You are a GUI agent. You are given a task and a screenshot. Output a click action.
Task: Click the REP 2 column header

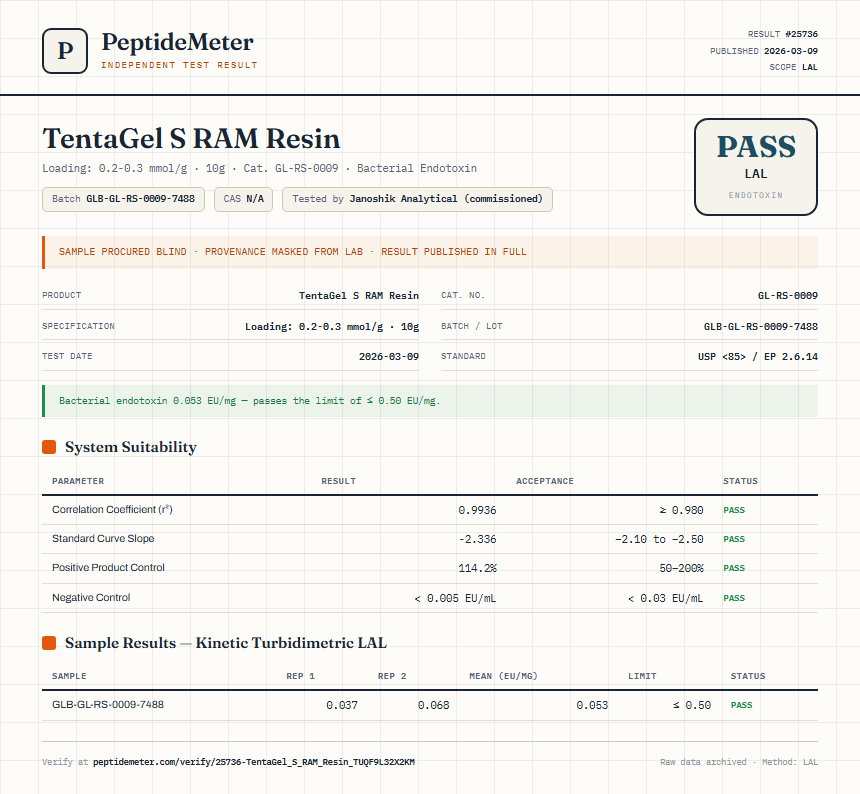coord(392,676)
